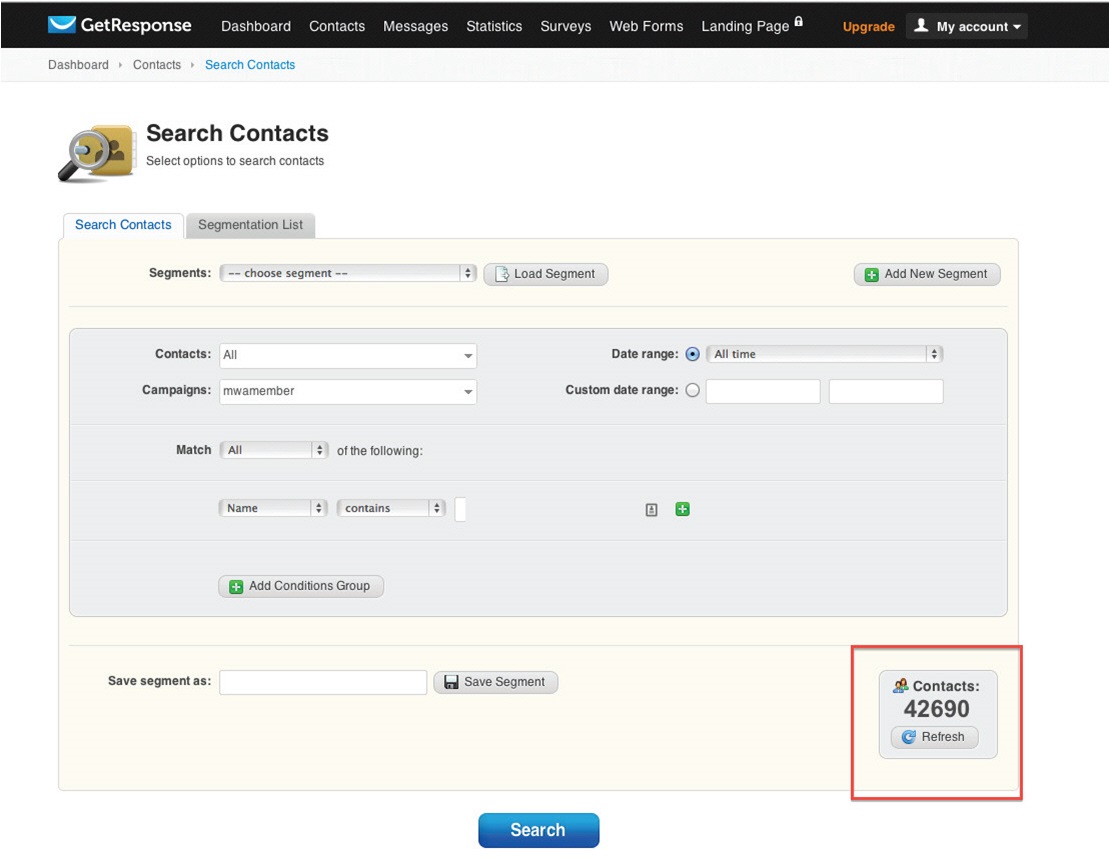Expand the My account dropdown
The height and width of the screenshot is (864, 1110).
click(966, 26)
